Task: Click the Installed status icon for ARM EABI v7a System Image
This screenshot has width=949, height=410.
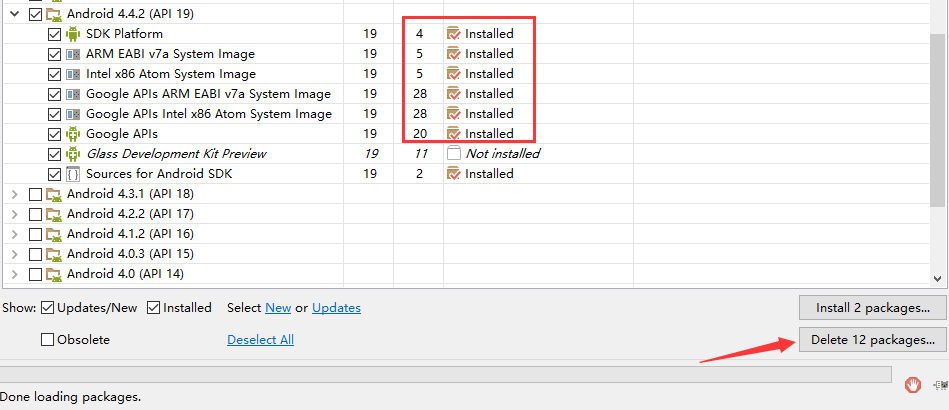Action: 453,54
